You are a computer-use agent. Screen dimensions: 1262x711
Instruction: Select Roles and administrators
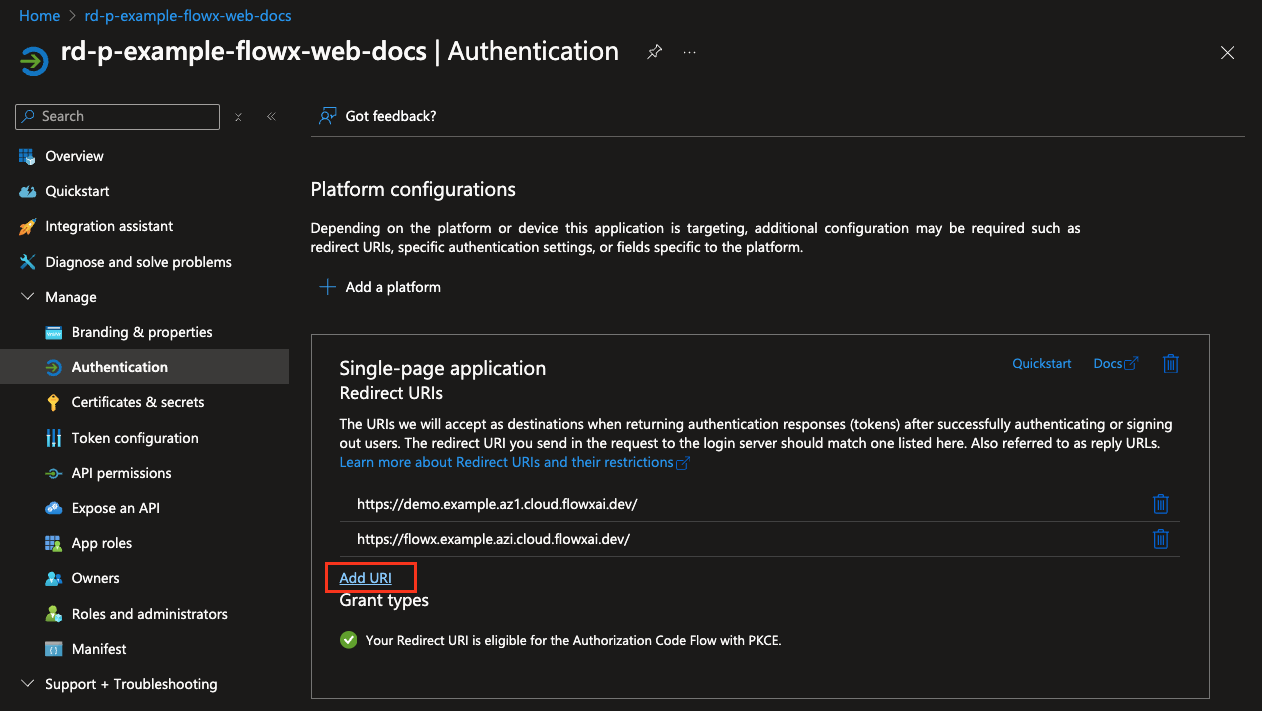coord(150,614)
